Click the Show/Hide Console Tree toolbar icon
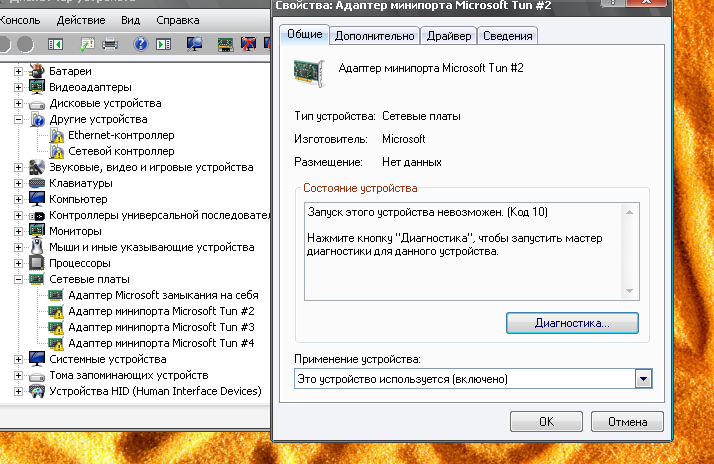 [x=56, y=44]
